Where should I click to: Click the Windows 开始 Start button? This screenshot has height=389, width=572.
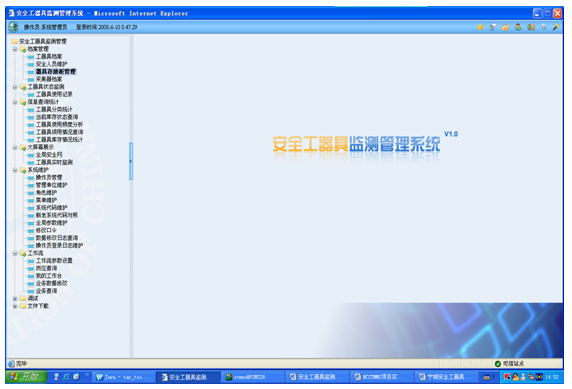point(26,377)
